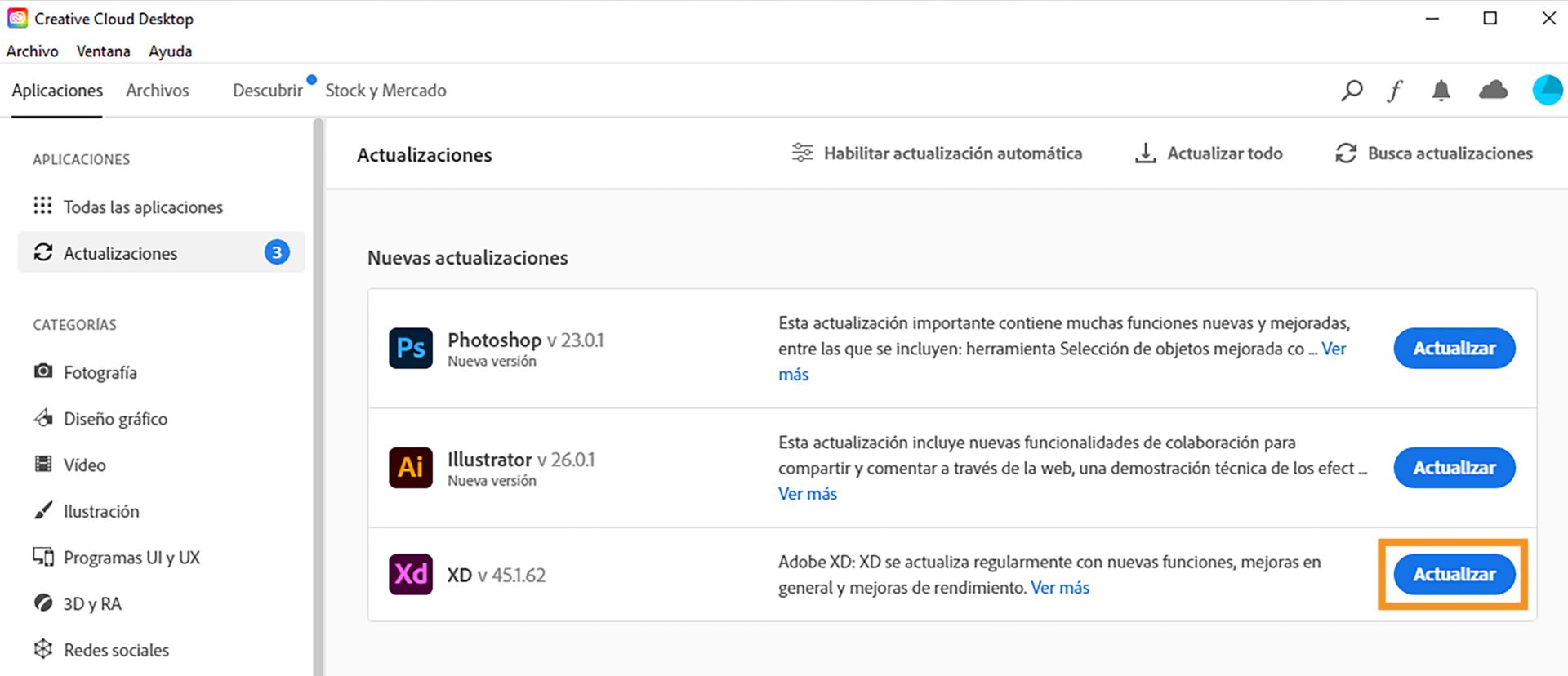Select Todas las aplicaciones in sidebar

(143, 207)
